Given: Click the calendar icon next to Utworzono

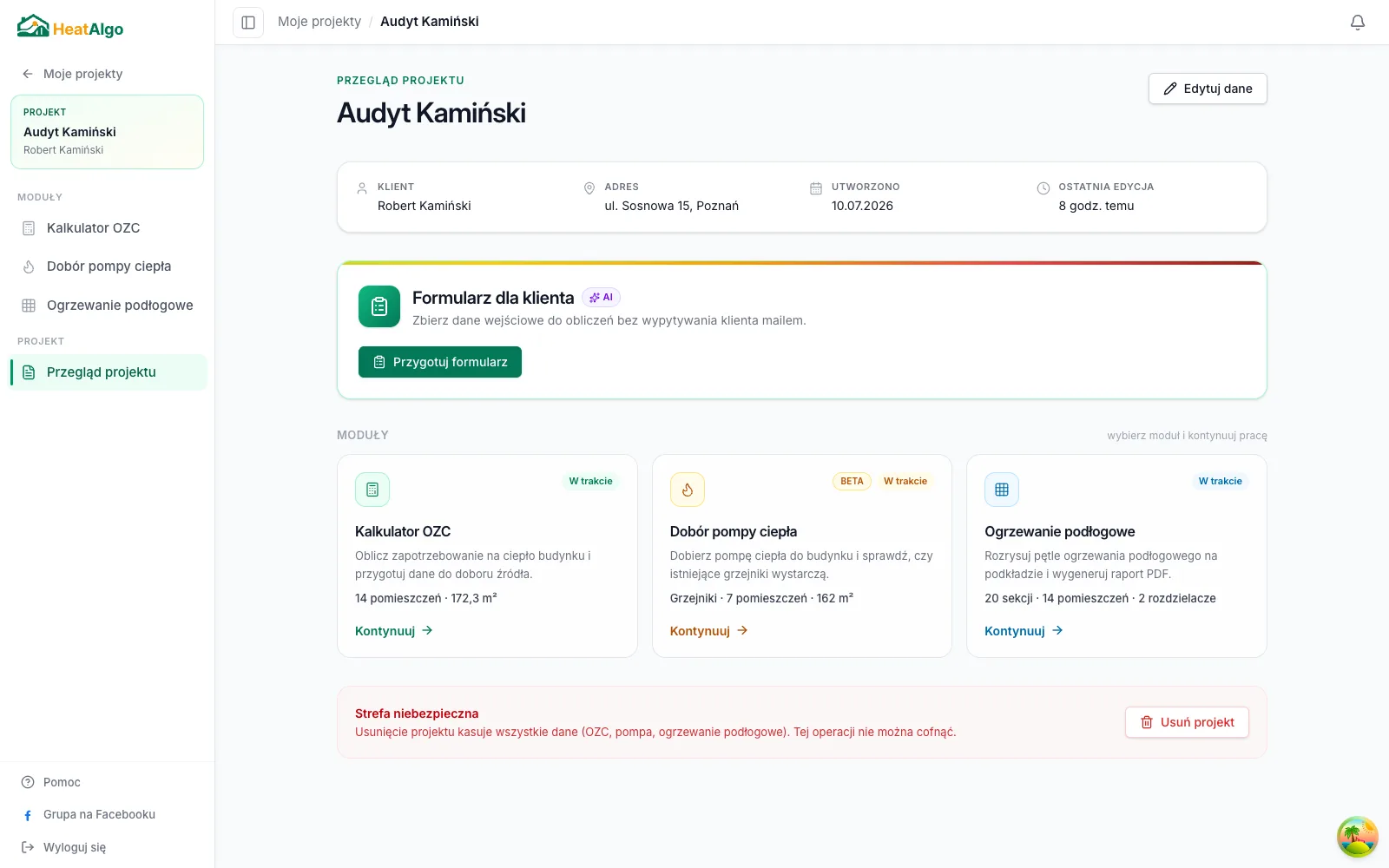Looking at the screenshot, I should 816,188.
